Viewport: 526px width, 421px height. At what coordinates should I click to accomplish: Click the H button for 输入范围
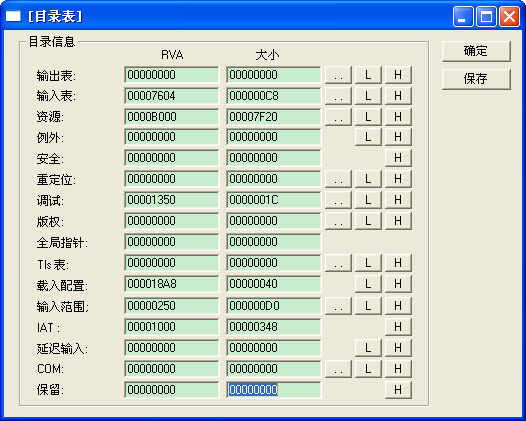pos(398,306)
